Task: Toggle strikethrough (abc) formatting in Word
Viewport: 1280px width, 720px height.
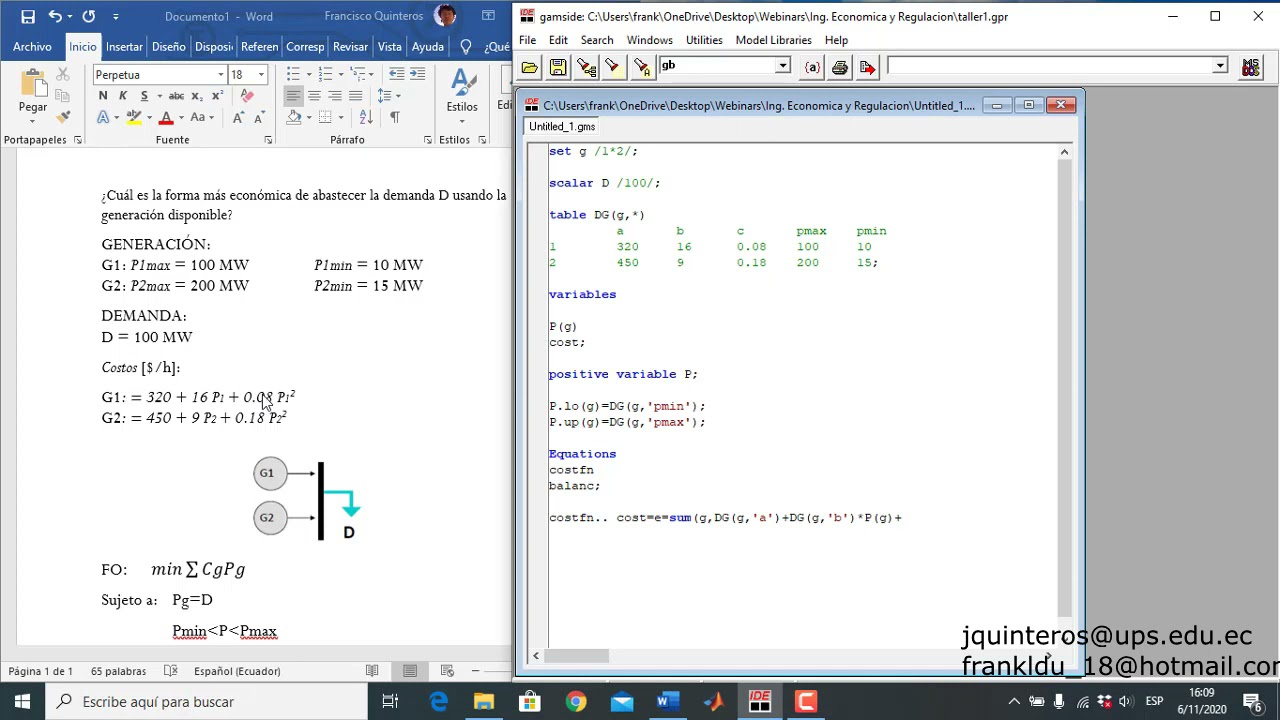Action: (x=176, y=96)
